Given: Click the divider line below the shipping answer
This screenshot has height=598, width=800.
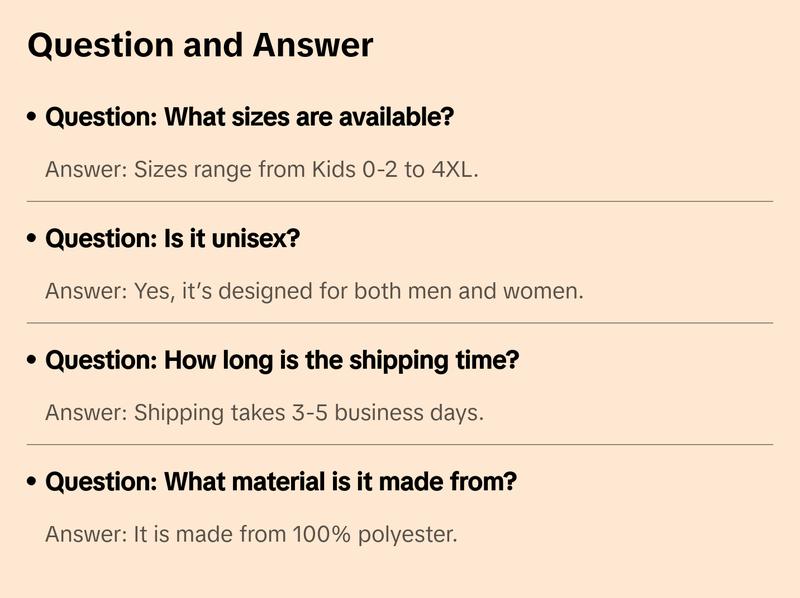Looking at the screenshot, I should (x=400, y=444).
